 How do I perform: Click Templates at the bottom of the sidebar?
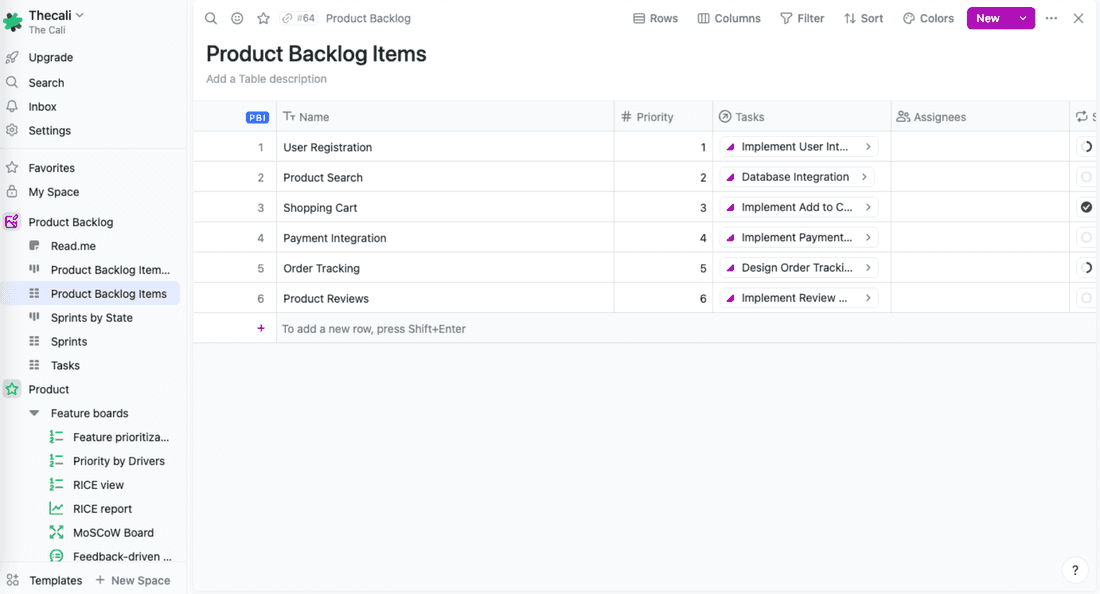pyautogui.click(x=56, y=580)
